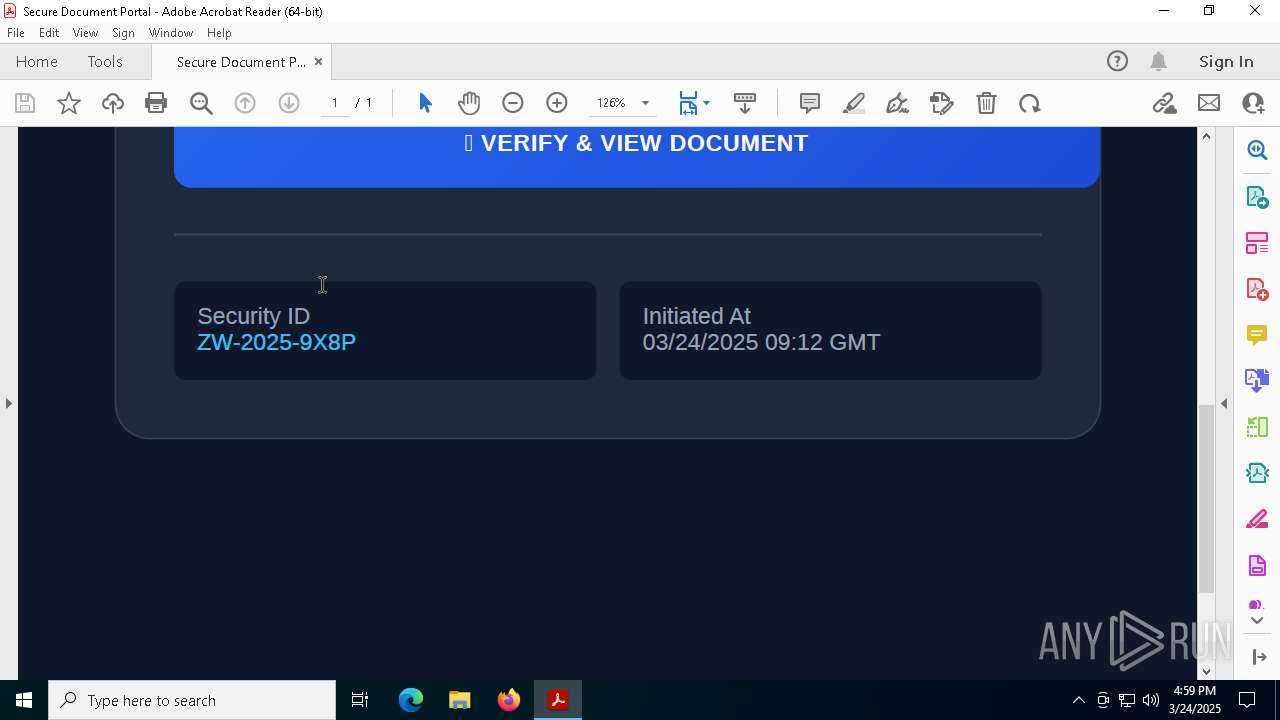Click the scrolling mode keyboard icon
The height and width of the screenshot is (720, 1280).
click(745, 103)
